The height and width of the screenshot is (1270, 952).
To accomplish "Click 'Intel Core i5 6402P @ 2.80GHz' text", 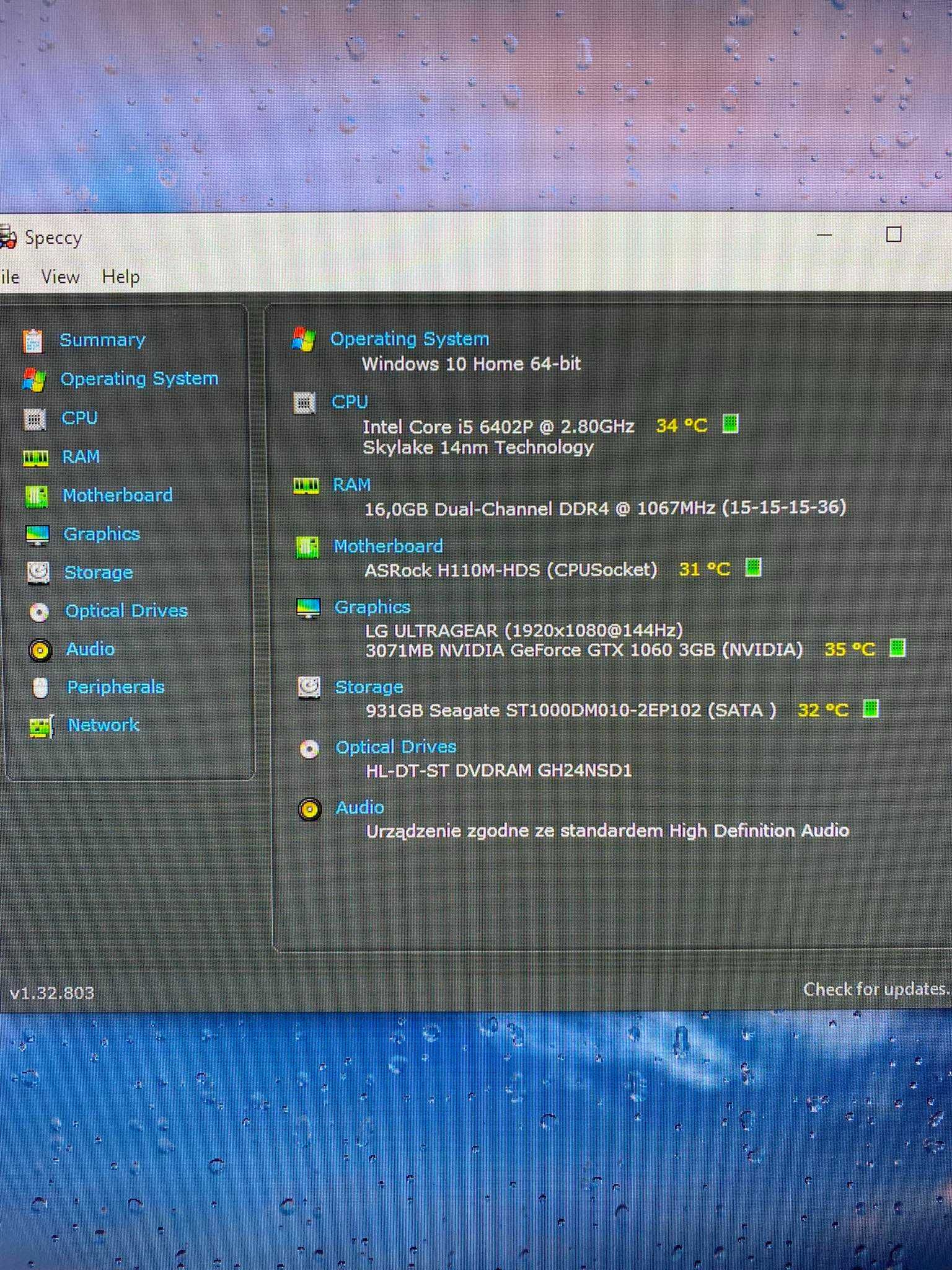I will coord(498,427).
